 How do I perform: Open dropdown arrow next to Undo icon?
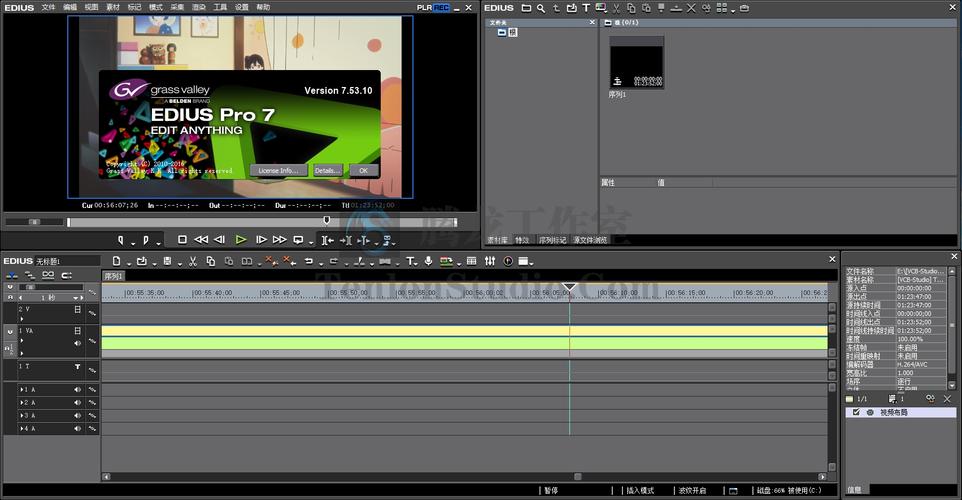[321, 264]
